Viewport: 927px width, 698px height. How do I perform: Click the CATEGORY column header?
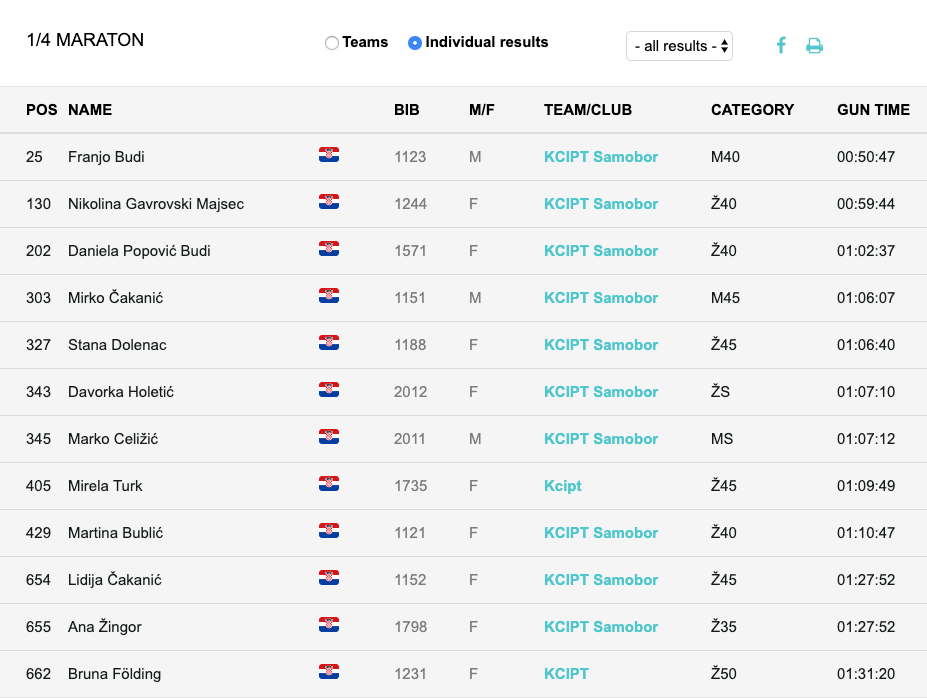coord(752,110)
